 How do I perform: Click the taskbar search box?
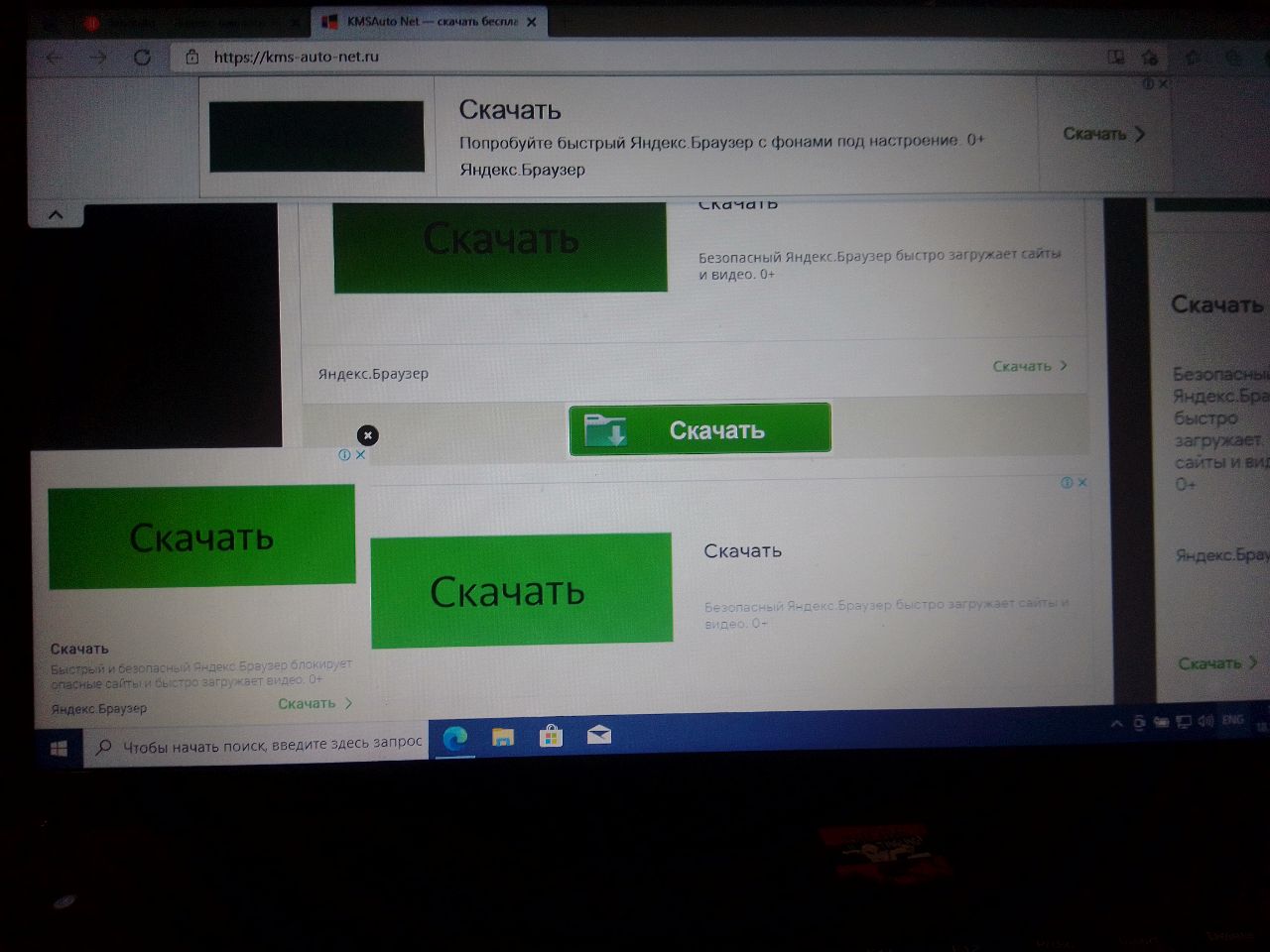coord(257,746)
